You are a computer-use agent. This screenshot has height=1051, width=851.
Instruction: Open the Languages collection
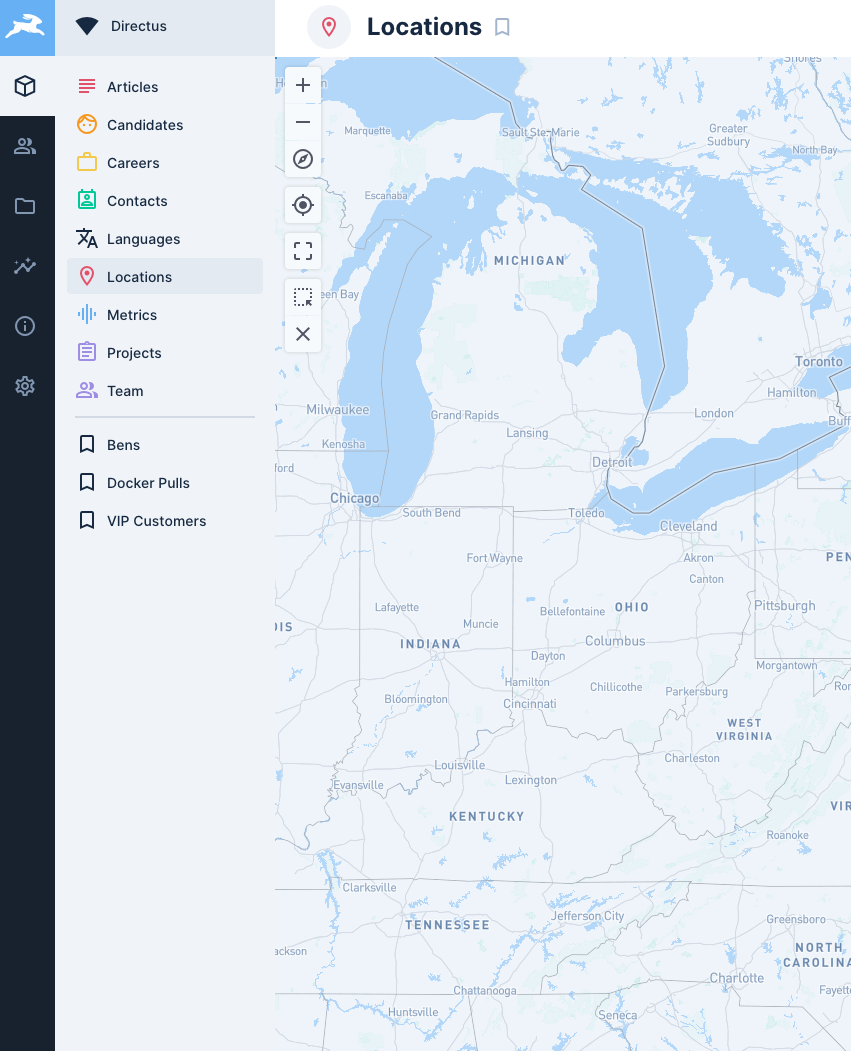click(x=165, y=239)
